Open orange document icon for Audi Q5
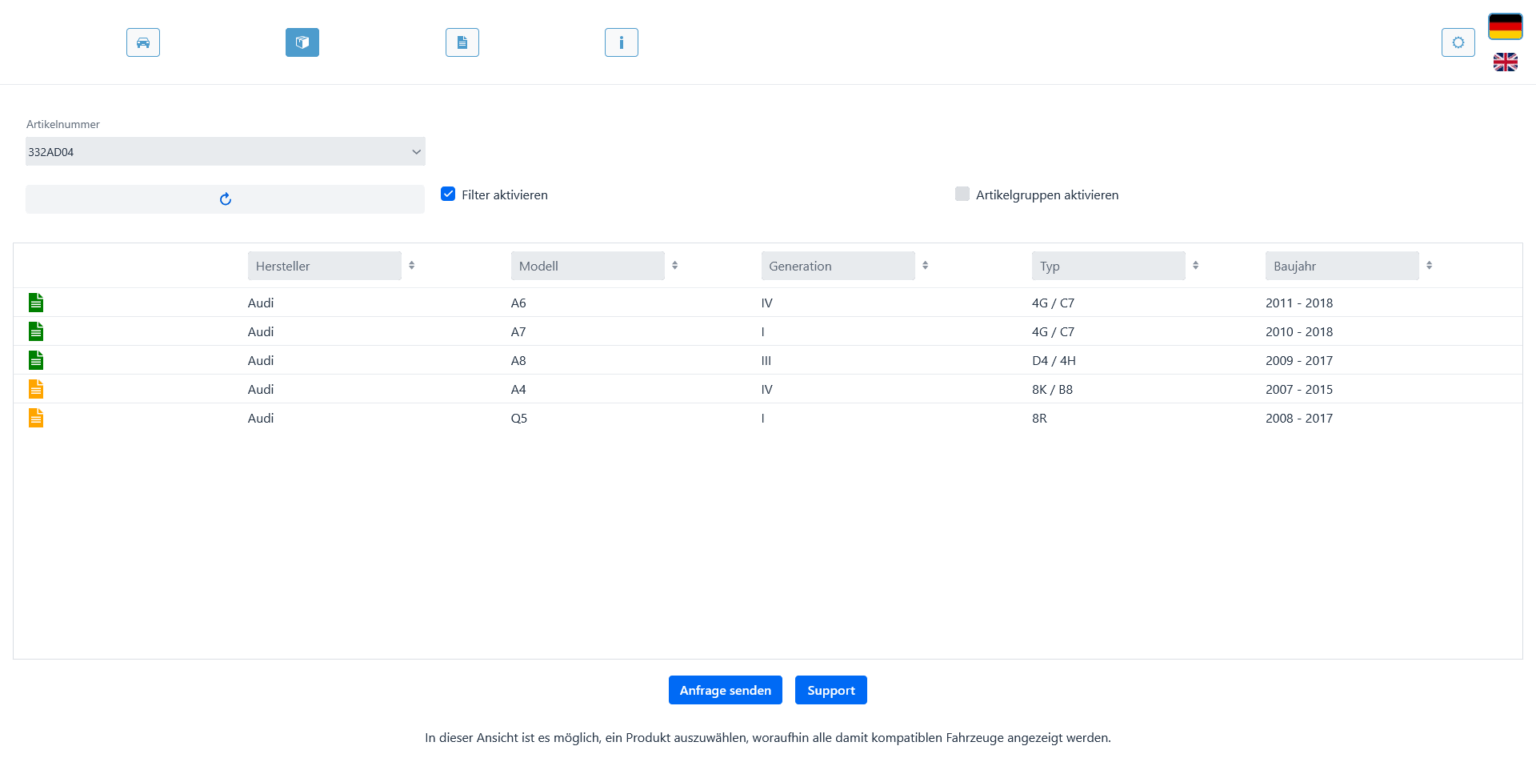 click(x=36, y=419)
